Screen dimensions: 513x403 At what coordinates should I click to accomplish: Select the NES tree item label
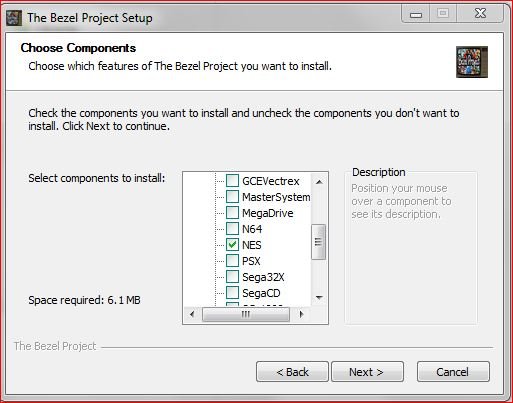click(x=252, y=245)
